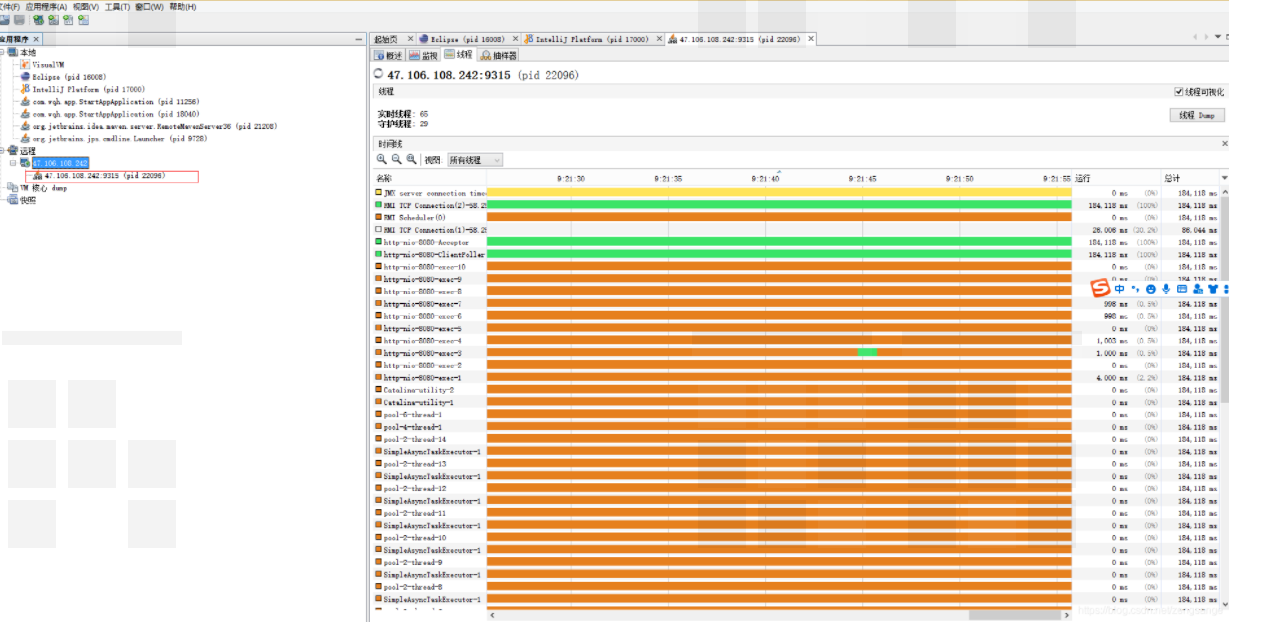Select the RMI Scheduler(0) thread row

coord(796,217)
